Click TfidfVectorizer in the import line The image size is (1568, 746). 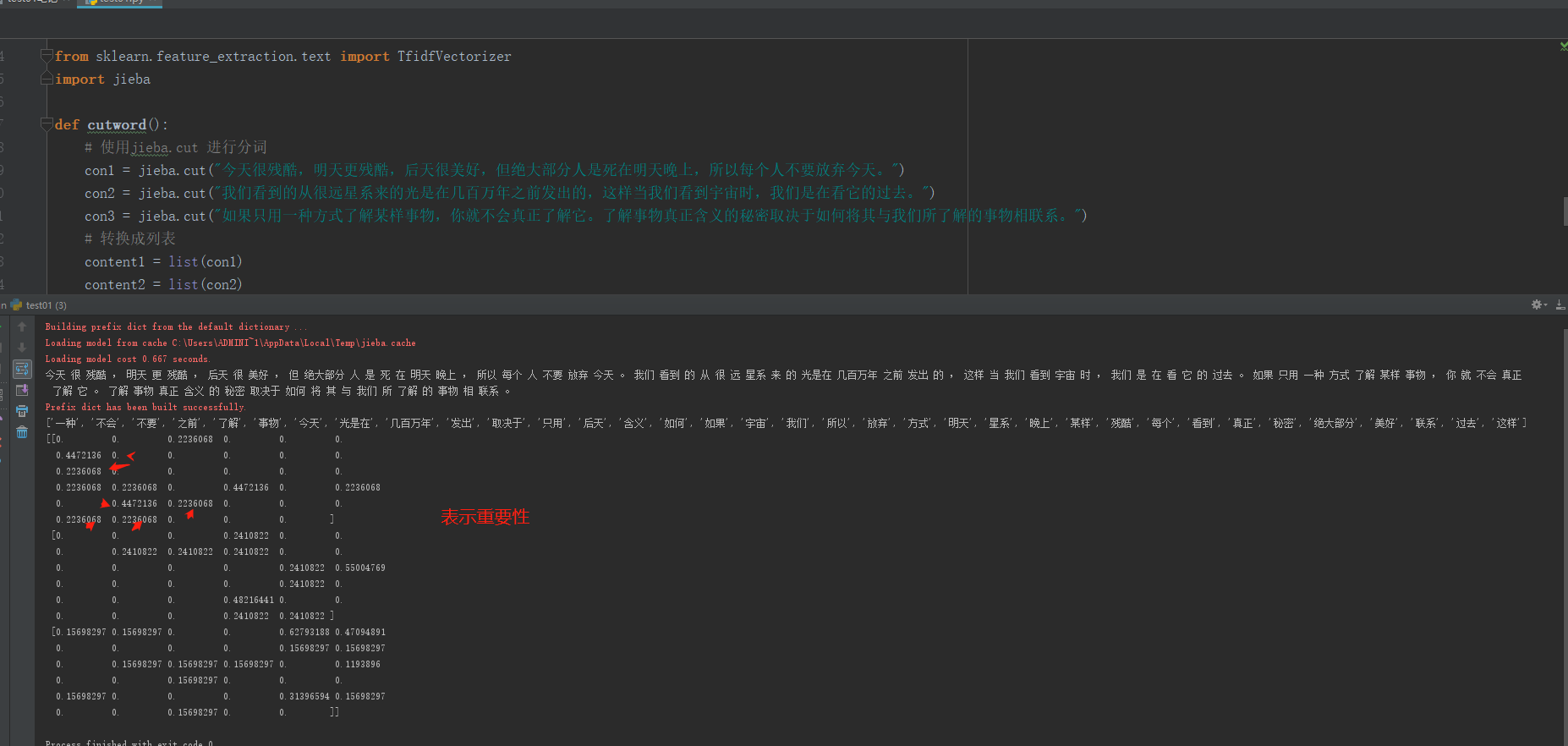[454, 57]
